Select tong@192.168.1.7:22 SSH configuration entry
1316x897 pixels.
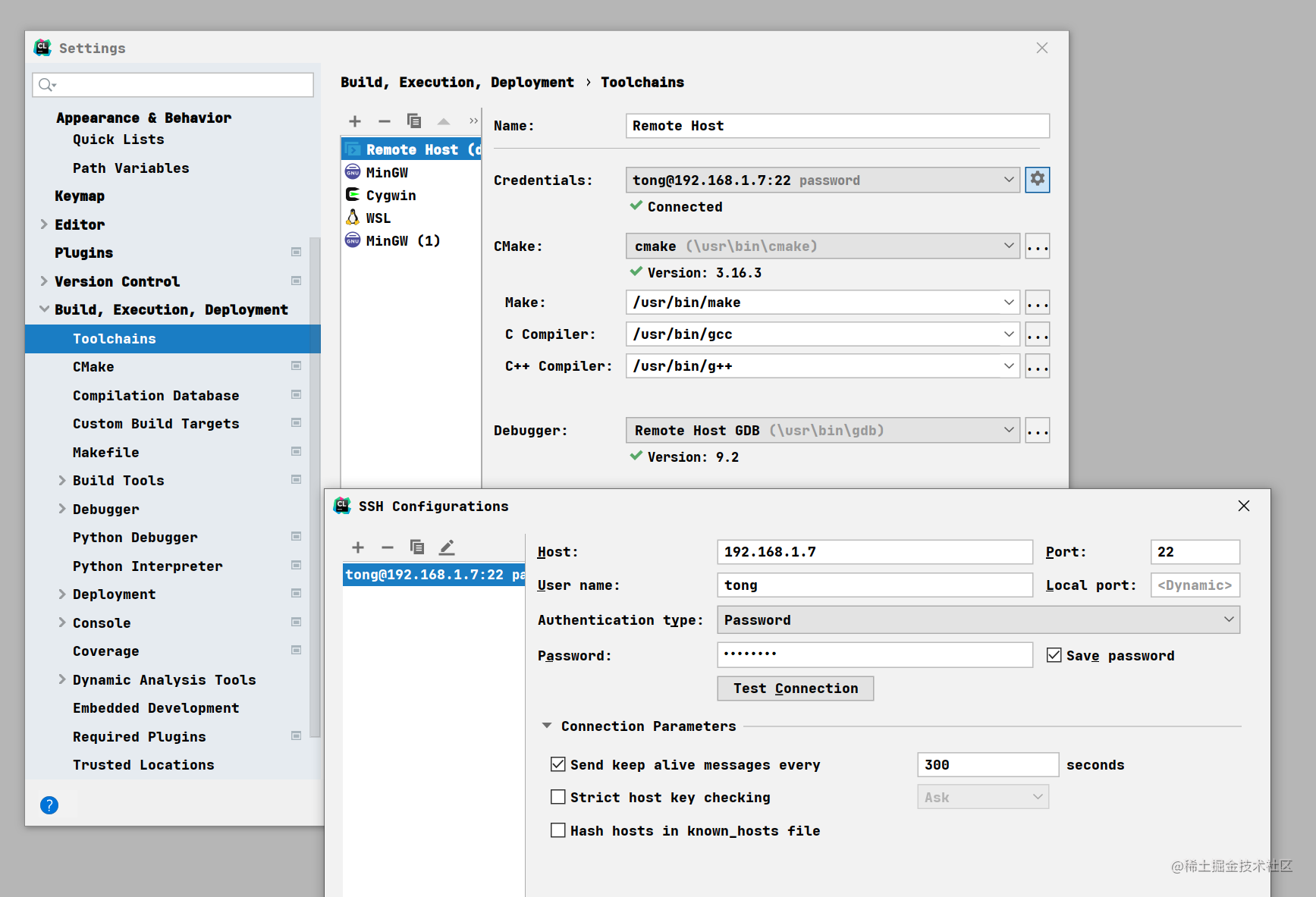coord(433,575)
